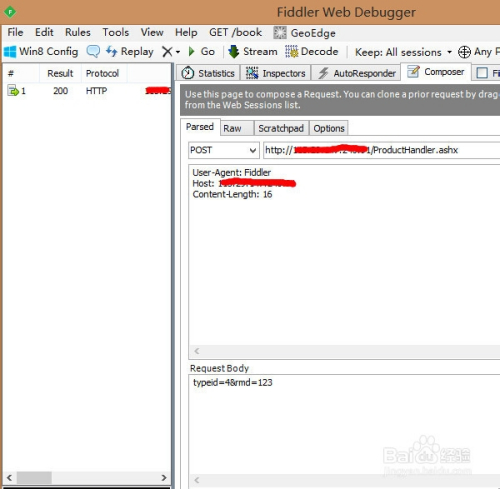The image size is (500, 489).
Task: Open the Help menu
Action: (x=186, y=32)
